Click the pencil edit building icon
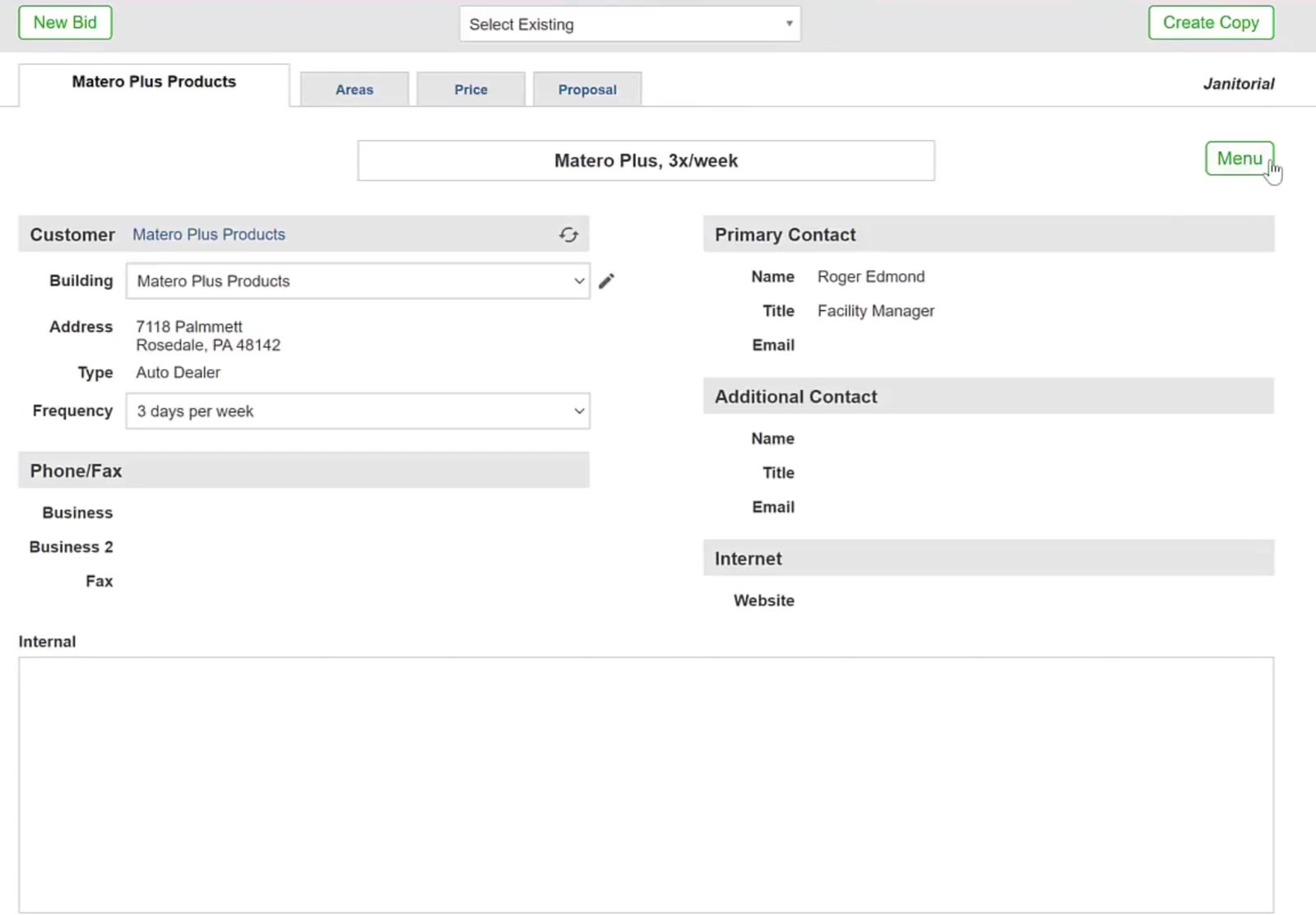The height and width of the screenshot is (915, 1316). pos(606,281)
